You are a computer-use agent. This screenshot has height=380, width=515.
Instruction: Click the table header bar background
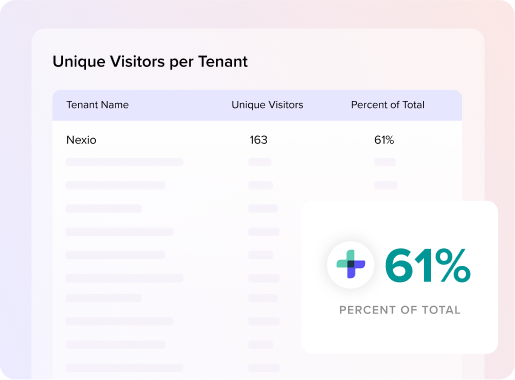click(x=257, y=105)
